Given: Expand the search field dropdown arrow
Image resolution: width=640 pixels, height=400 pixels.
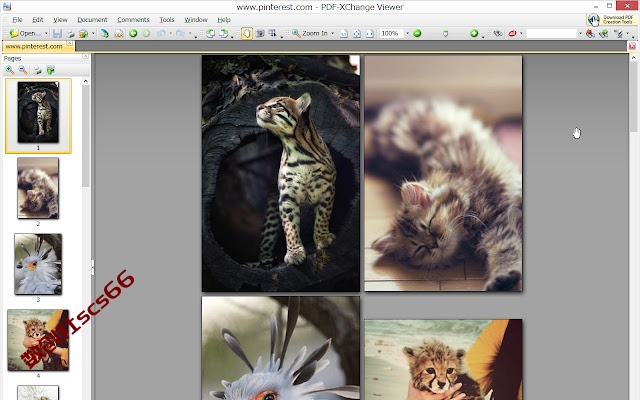Looking at the screenshot, I should click(x=580, y=33).
